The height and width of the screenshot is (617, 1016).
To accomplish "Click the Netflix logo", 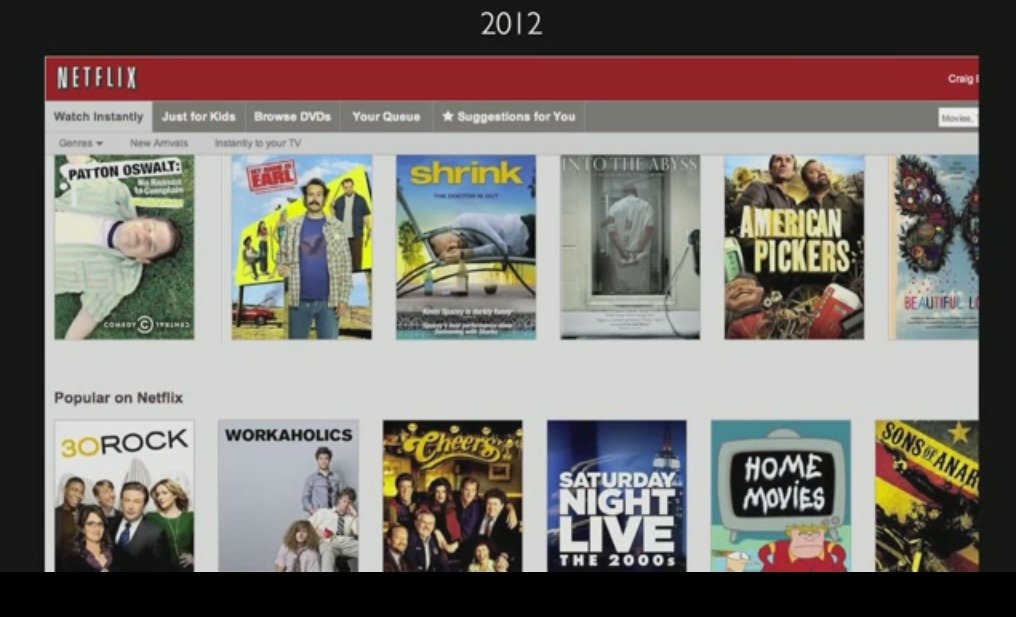I will point(97,78).
